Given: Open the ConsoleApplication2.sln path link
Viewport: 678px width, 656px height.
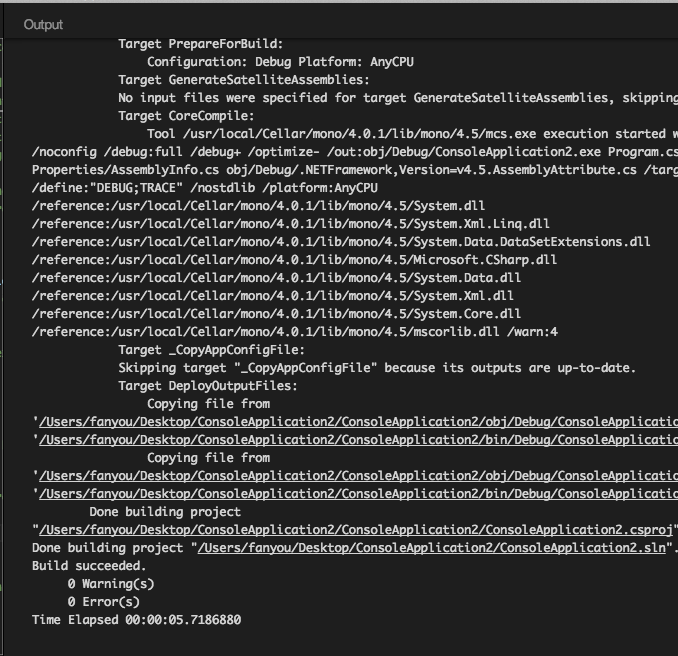Looking at the screenshot, I should click(x=432, y=548).
